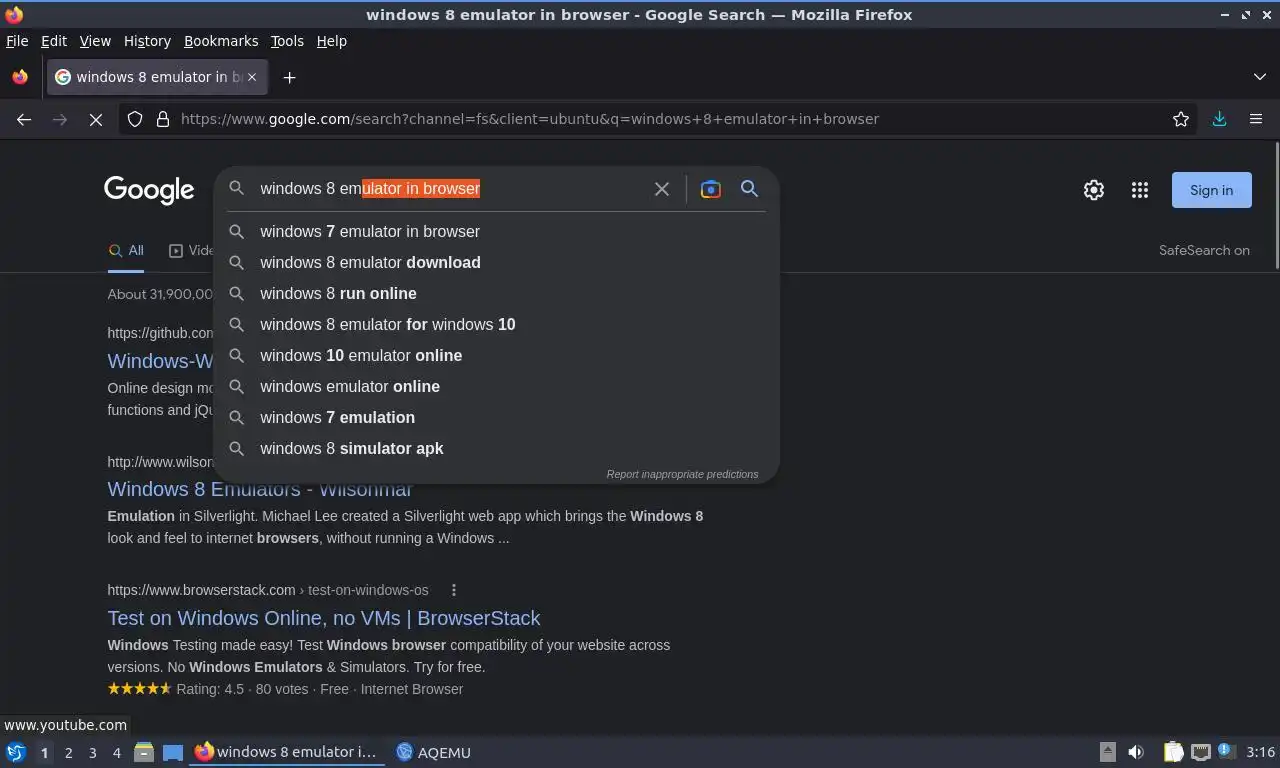1280x768 pixels.
Task: Choose suggestion windows 8 simulator apk
Action: pyautogui.click(x=496, y=448)
